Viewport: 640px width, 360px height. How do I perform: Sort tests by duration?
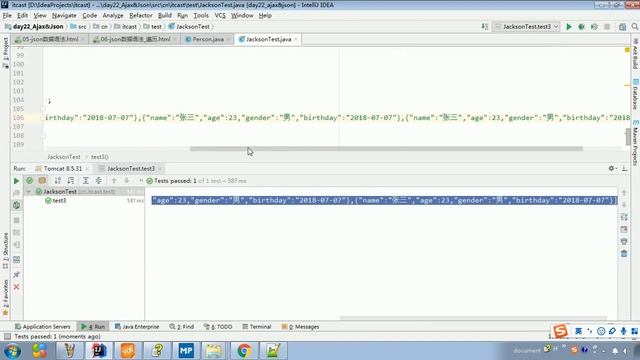(x=71, y=180)
